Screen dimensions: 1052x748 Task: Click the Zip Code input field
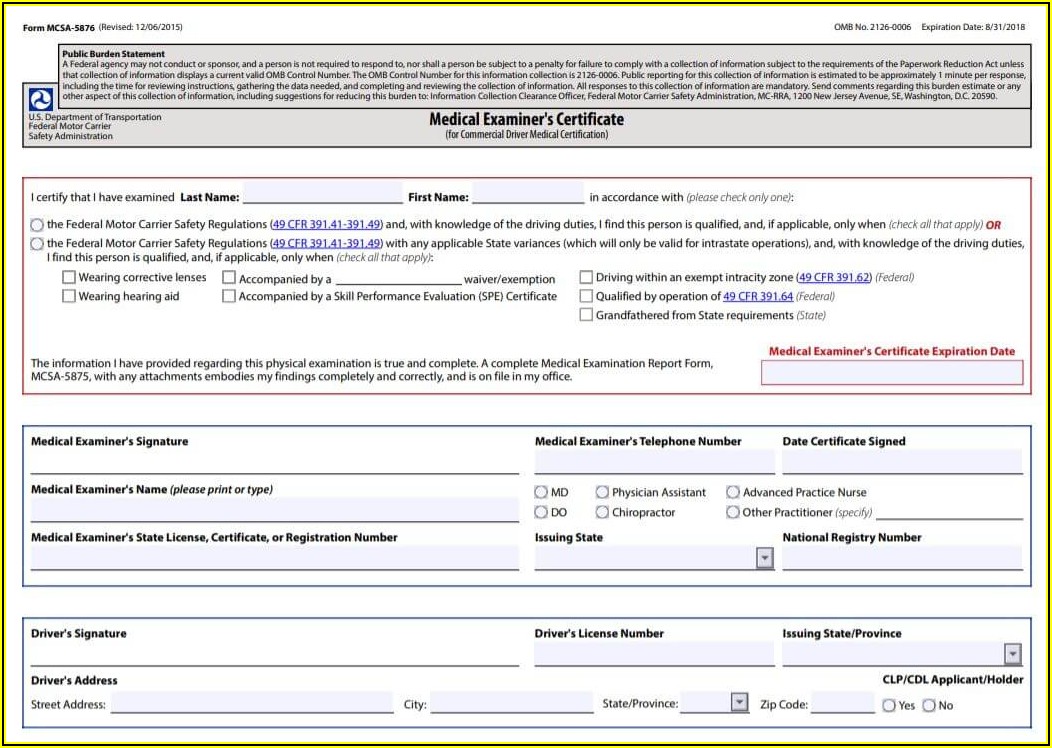(842, 703)
